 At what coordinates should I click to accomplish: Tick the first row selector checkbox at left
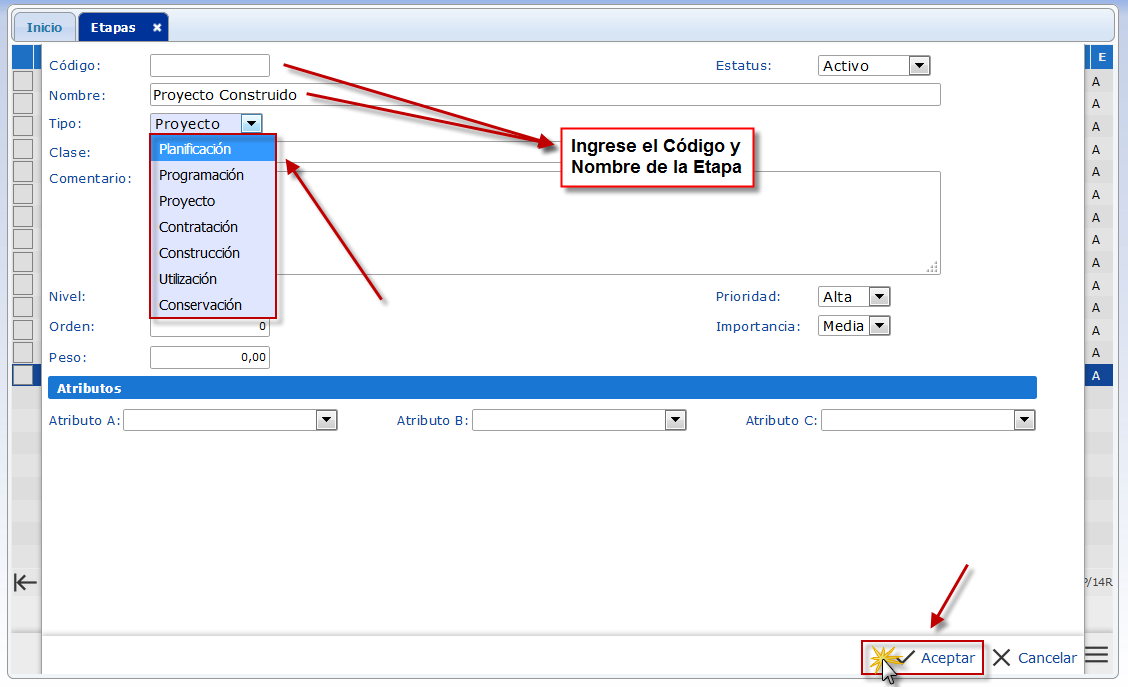click(x=22, y=81)
